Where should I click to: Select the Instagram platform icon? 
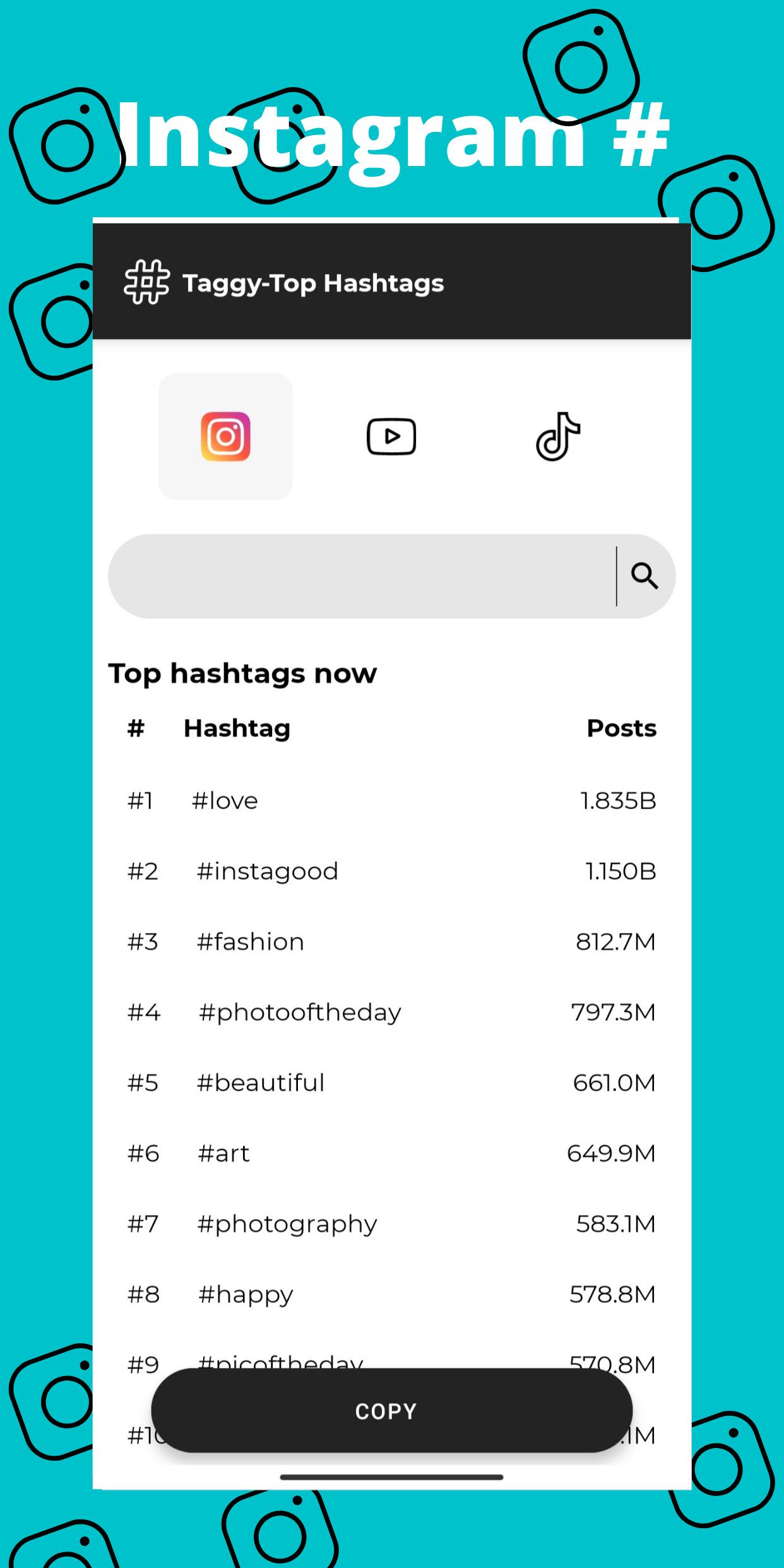click(x=225, y=436)
